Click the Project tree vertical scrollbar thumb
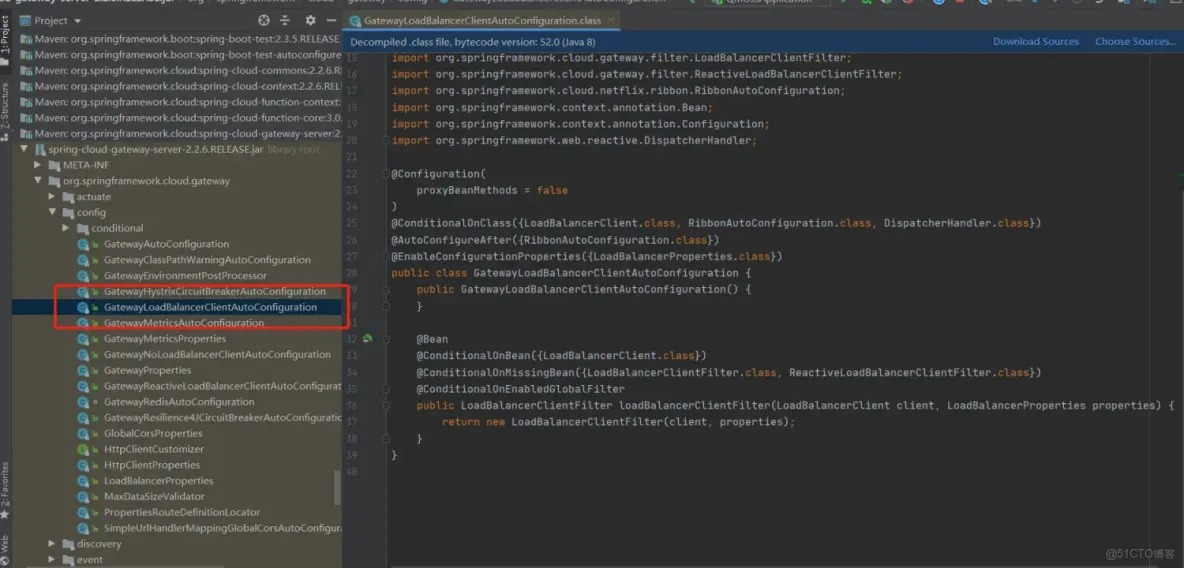This screenshot has height=568, width=1184. click(338, 488)
